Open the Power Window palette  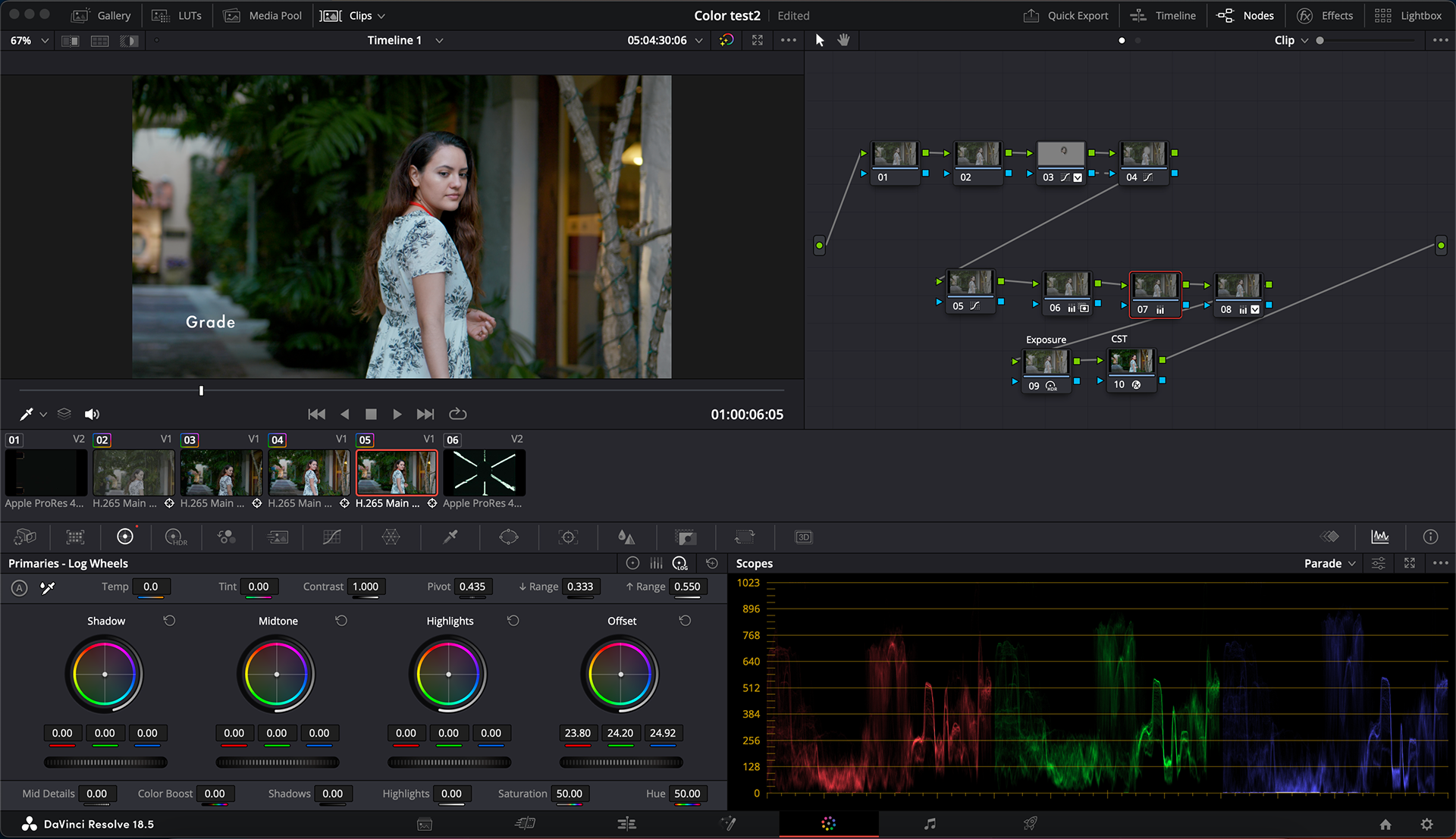click(509, 537)
